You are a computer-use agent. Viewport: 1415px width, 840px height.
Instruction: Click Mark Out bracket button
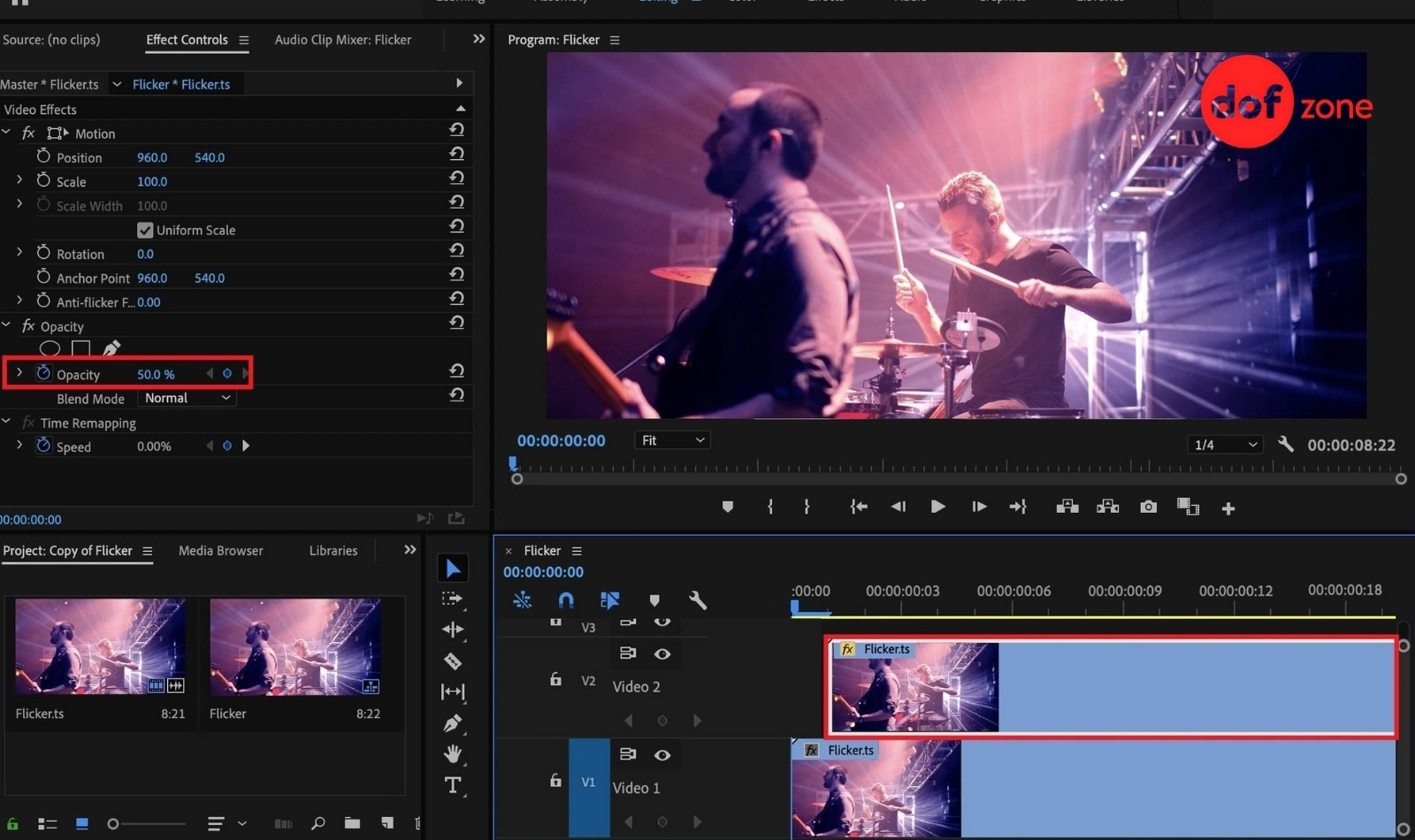[807, 507]
